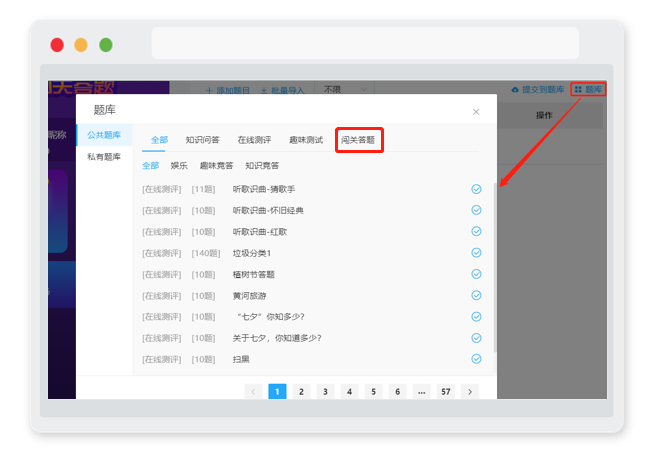
Task: Click 批量导入 import button
Action: [282, 90]
